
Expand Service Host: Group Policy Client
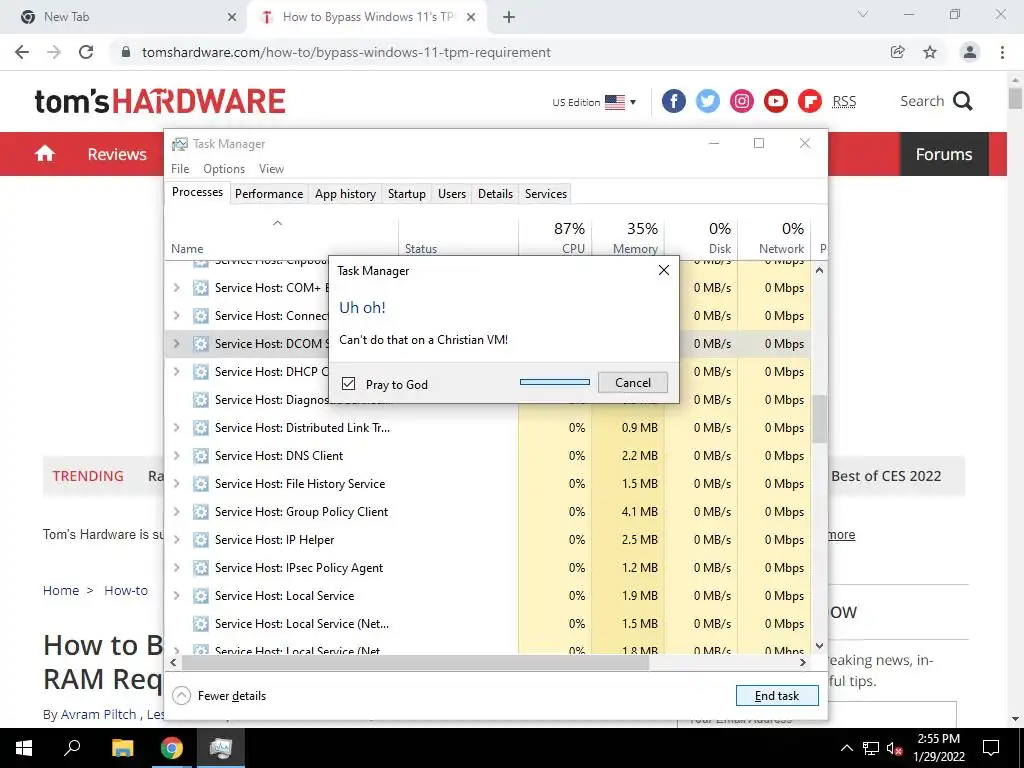176,512
